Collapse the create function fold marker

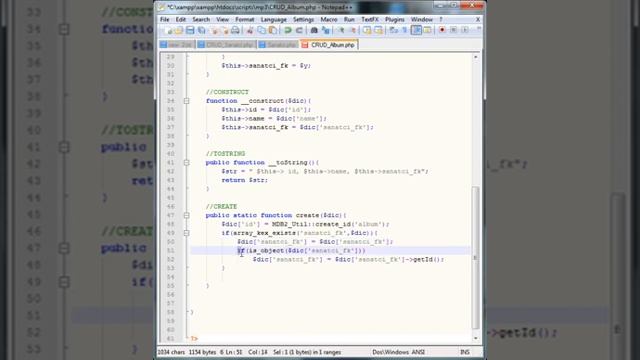coord(186,216)
